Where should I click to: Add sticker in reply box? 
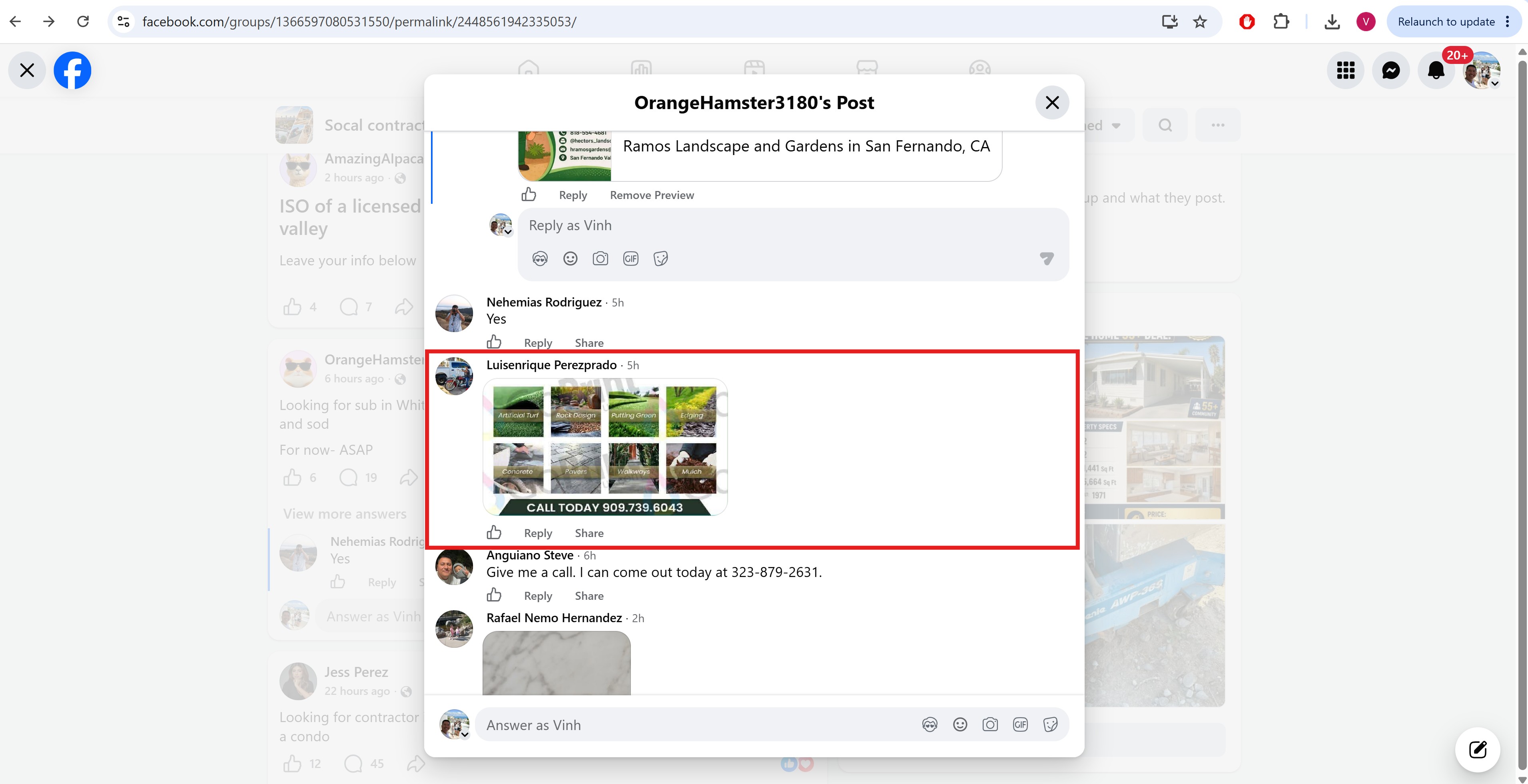pos(661,259)
